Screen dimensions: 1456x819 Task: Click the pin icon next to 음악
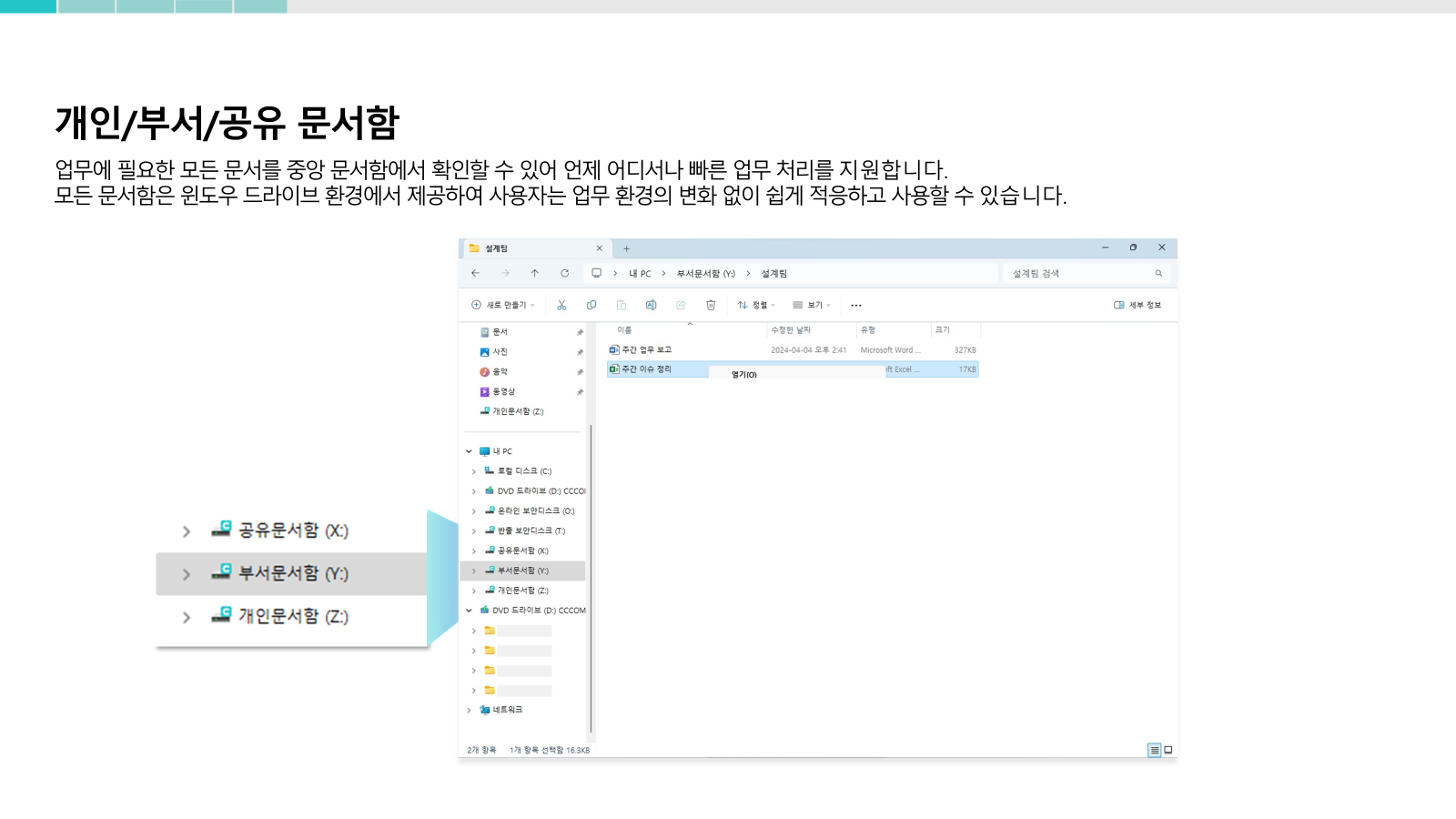(x=580, y=372)
